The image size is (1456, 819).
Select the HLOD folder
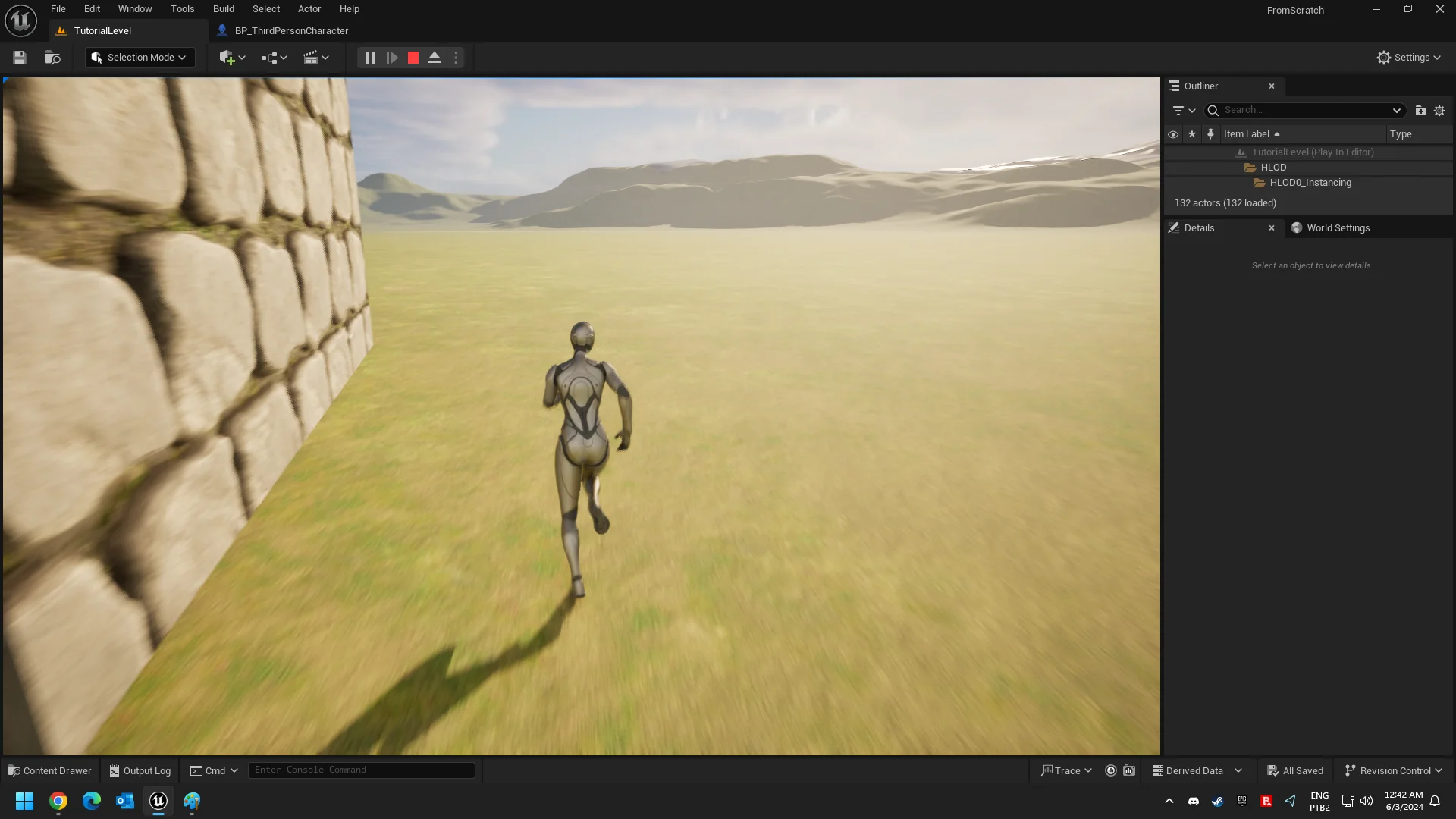click(x=1308, y=168)
